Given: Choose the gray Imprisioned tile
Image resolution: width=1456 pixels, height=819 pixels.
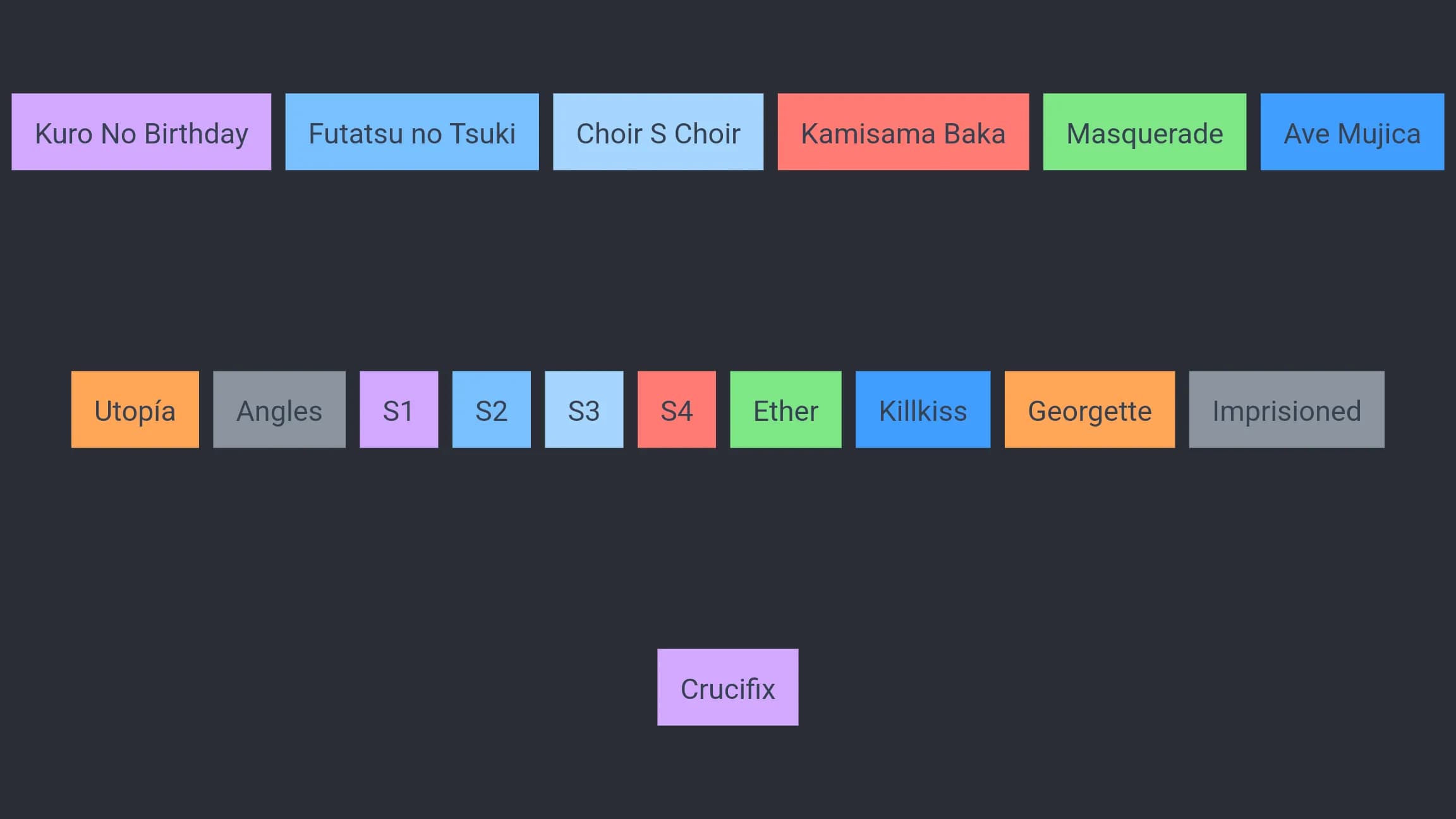Looking at the screenshot, I should click(1287, 409).
